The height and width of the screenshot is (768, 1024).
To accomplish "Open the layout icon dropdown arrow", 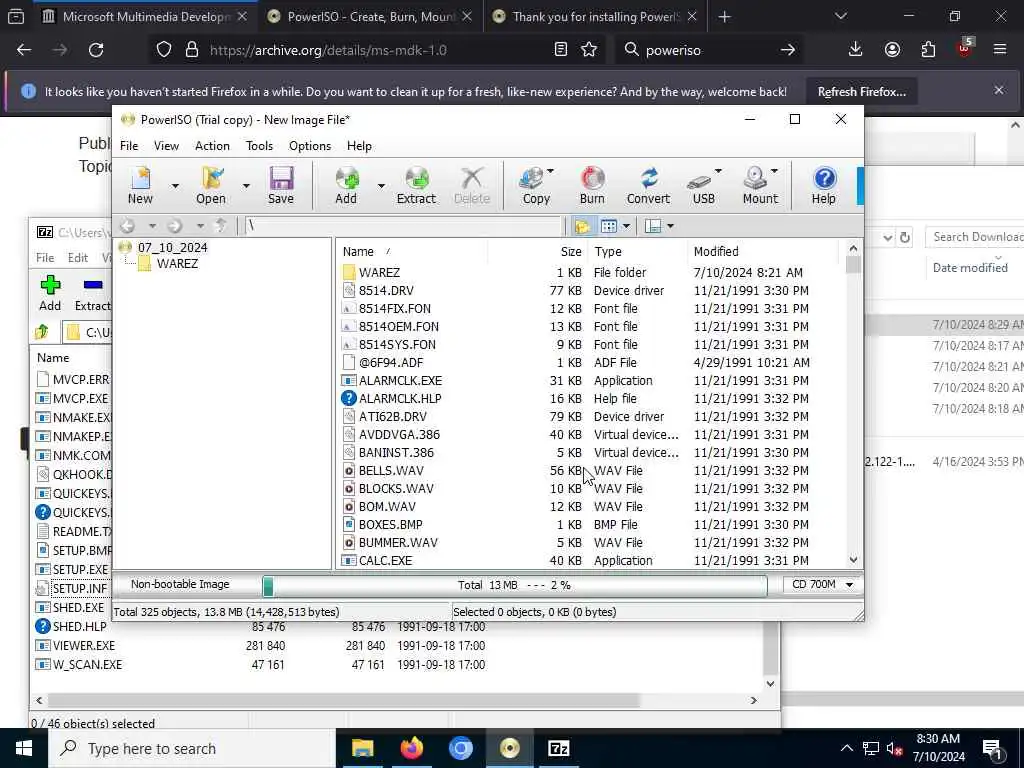I will point(670,226).
